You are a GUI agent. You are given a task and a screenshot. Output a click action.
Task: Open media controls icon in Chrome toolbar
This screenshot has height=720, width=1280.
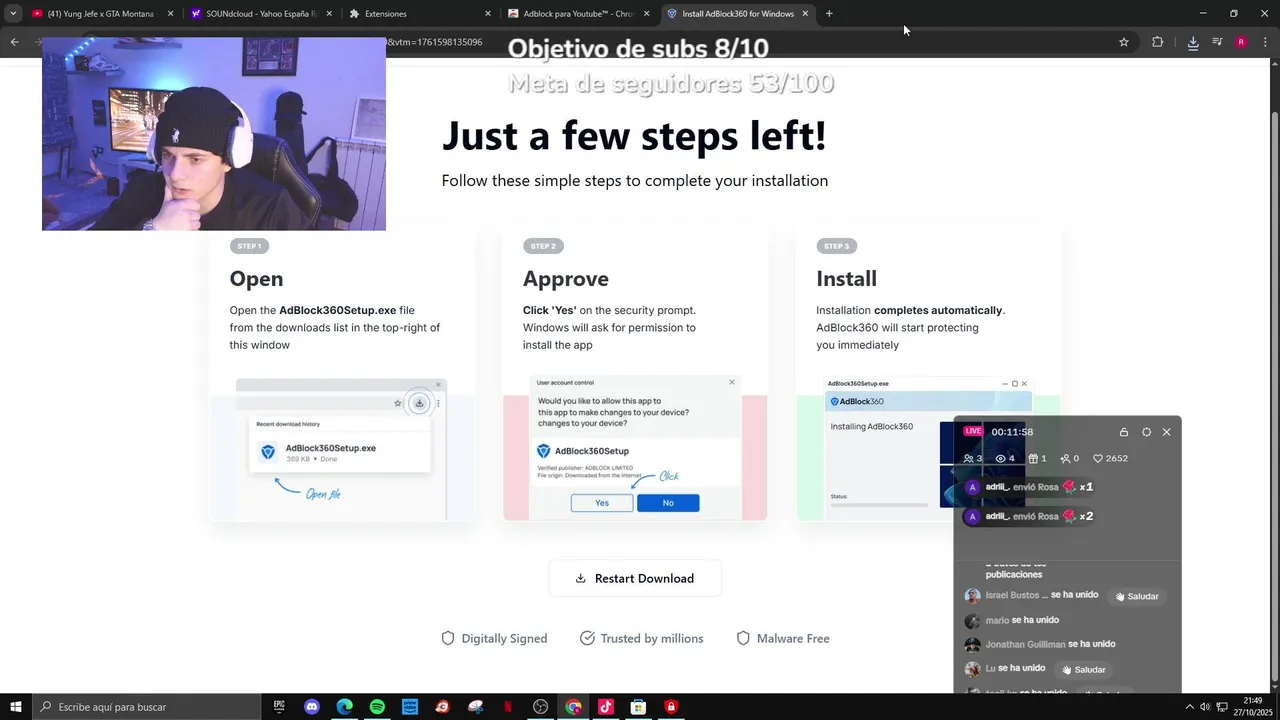(1217, 42)
